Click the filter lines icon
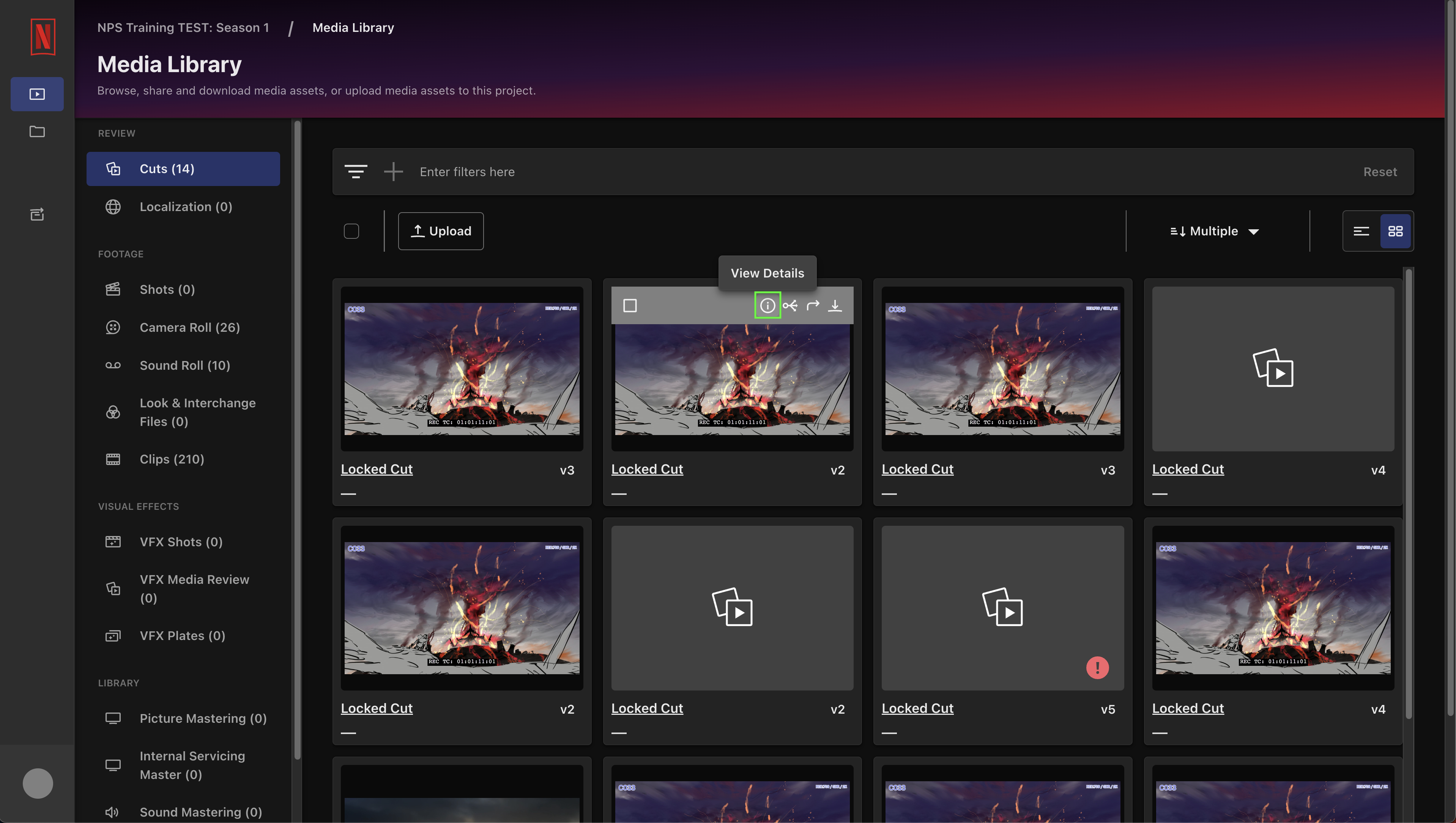Screen dimensions: 1456x823 (x=356, y=171)
